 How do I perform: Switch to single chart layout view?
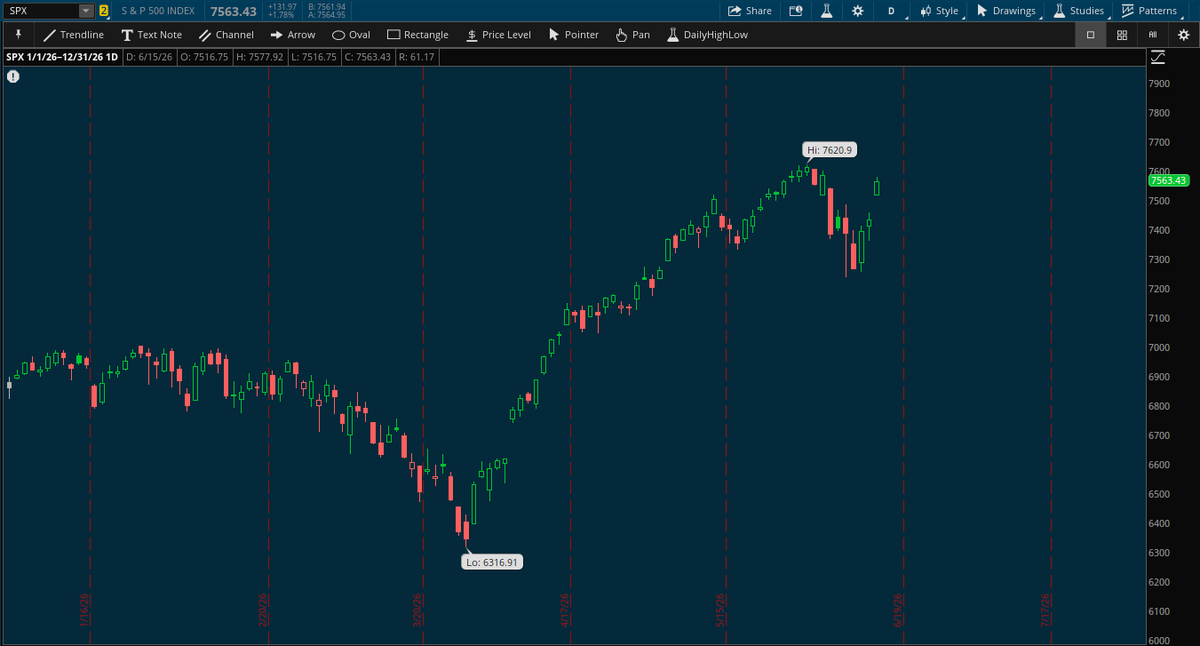[1090, 34]
